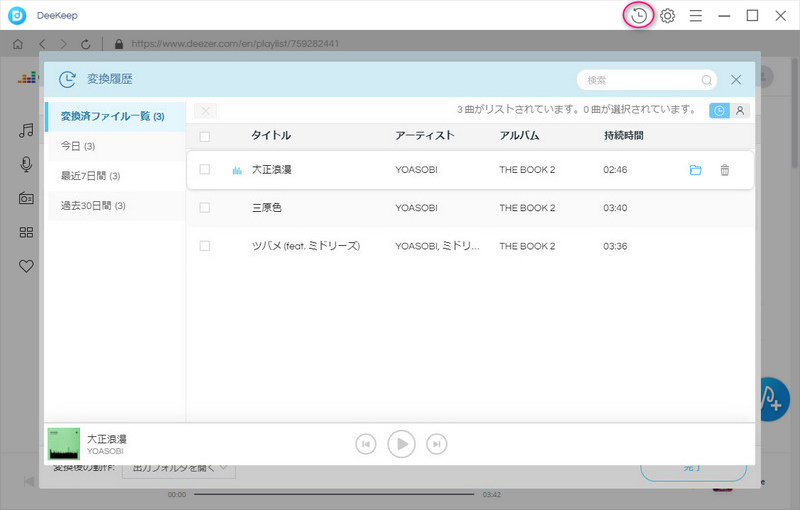
Task: Click the radio sidebar icon
Action: [x=26, y=198]
